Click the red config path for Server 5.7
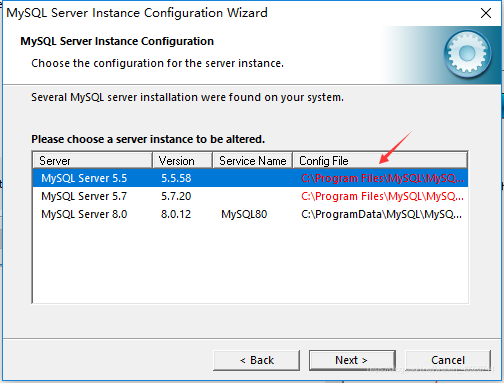The height and width of the screenshot is (383, 504). tap(382, 196)
